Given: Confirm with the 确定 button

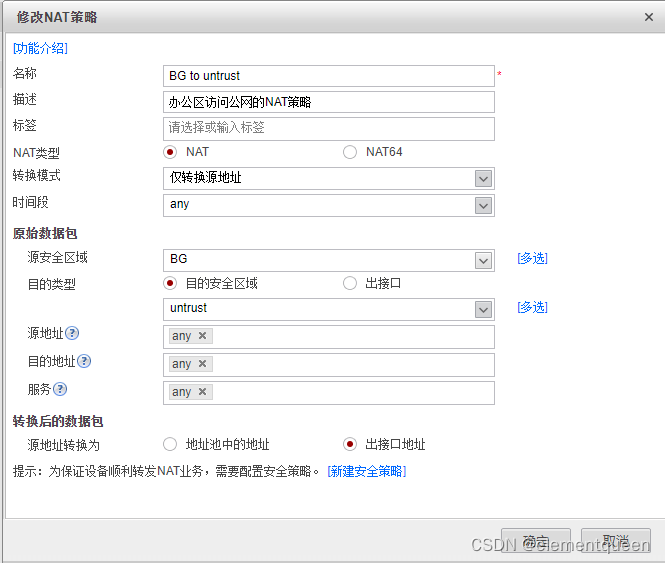Looking at the screenshot, I should 536,541.
